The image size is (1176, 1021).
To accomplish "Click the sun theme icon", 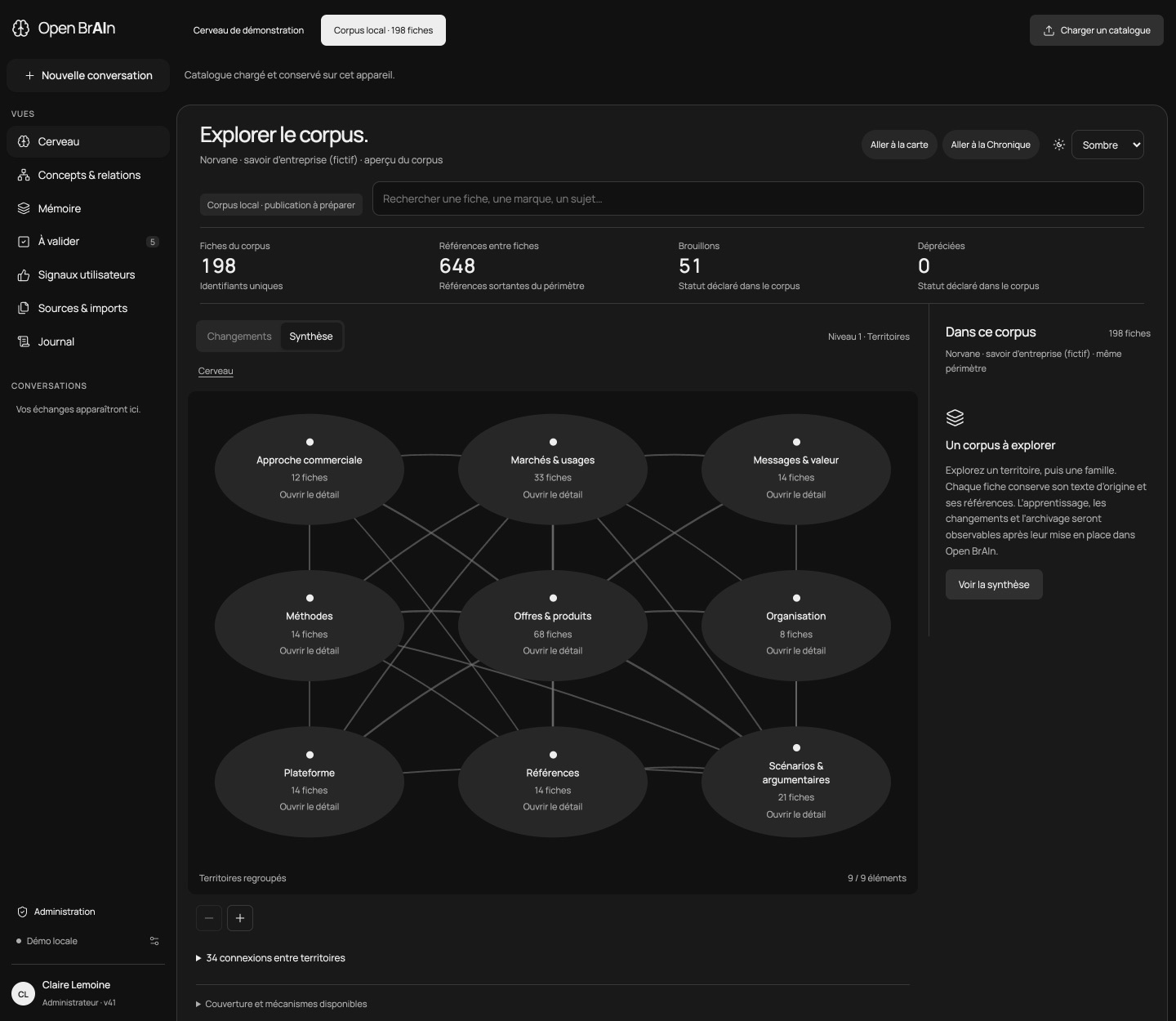I will tap(1059, 145).
